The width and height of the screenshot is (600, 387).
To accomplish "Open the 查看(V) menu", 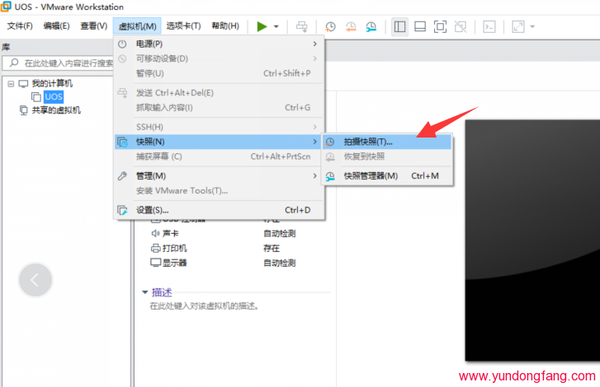I will tap(94, 26).
